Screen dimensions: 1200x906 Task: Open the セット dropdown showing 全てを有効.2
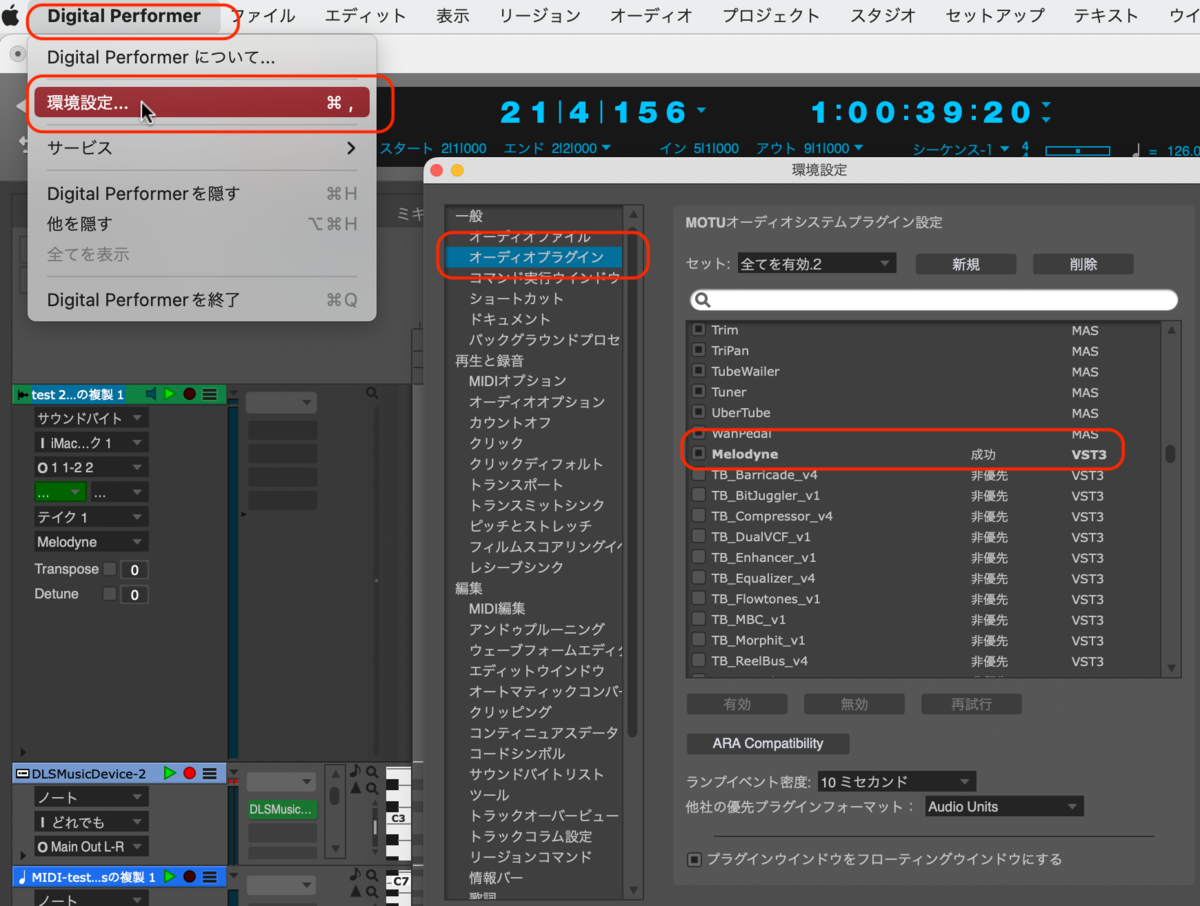click(816, 264)
